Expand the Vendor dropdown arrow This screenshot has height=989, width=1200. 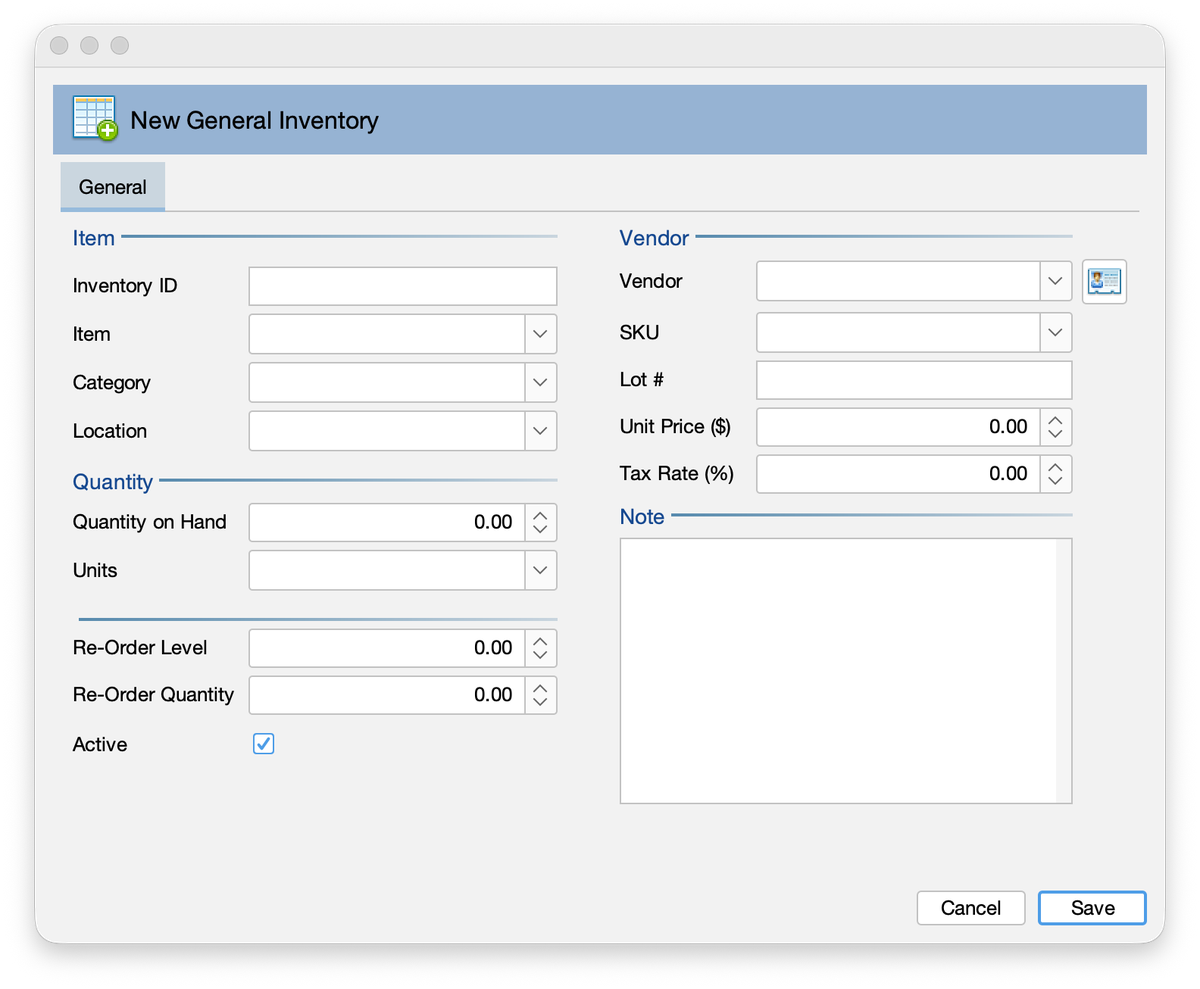click(1056, 281)
